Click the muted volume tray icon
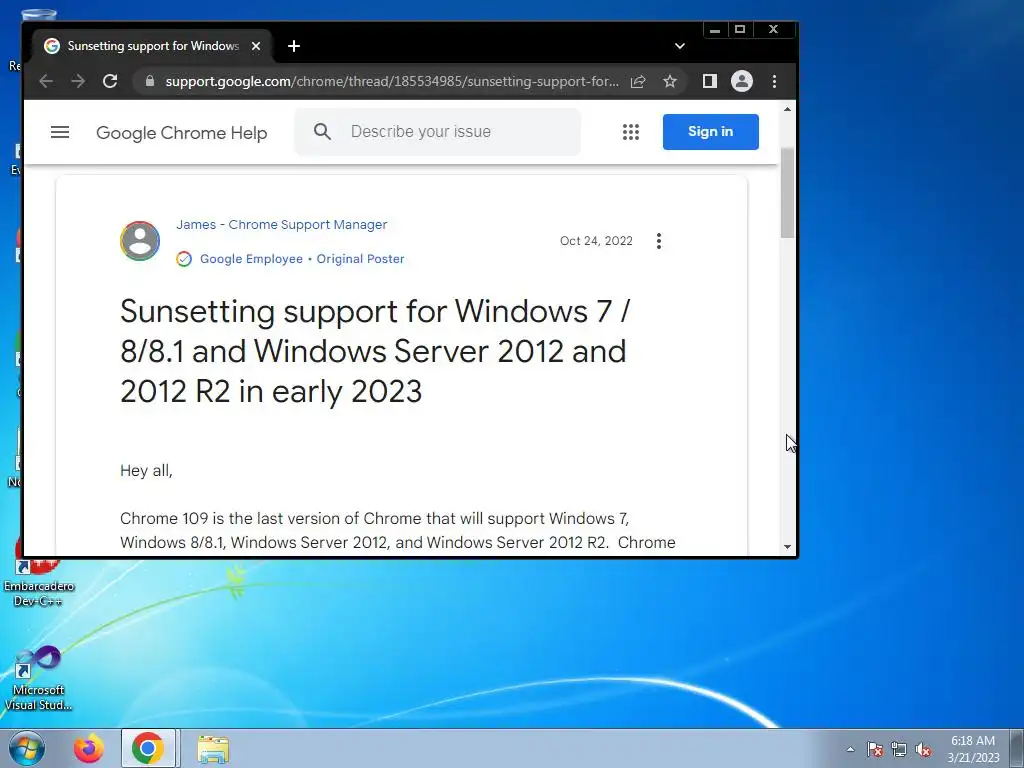 click(923, 750)
